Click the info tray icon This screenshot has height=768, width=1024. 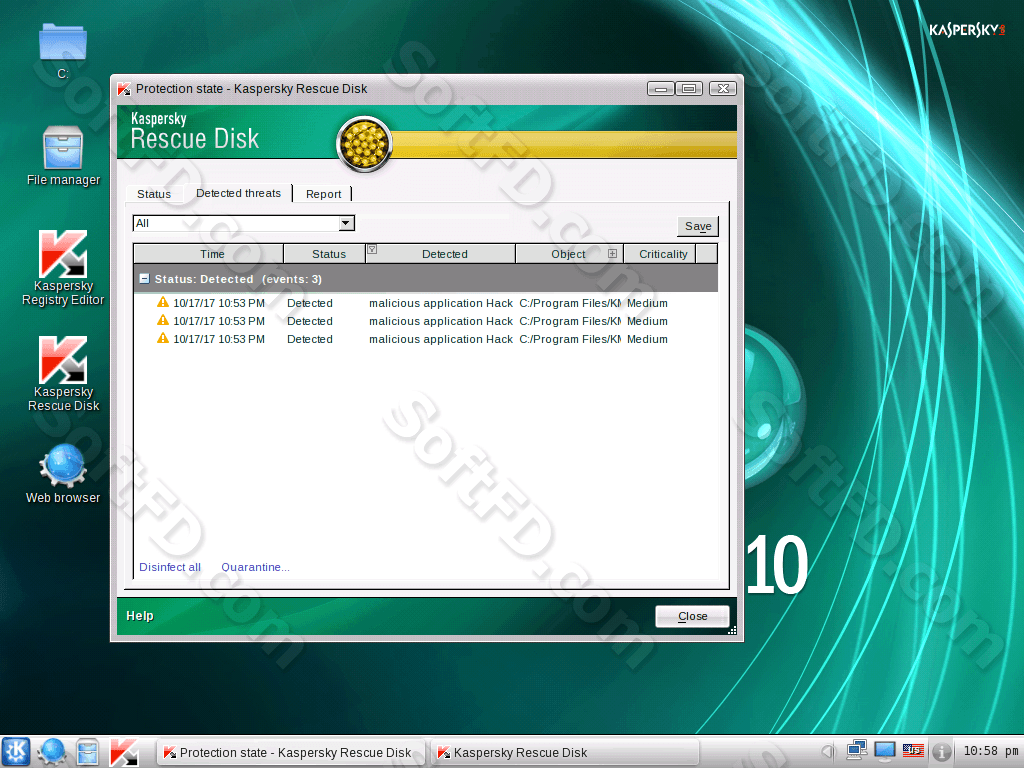pyautogui.click(x=941, y=752)
